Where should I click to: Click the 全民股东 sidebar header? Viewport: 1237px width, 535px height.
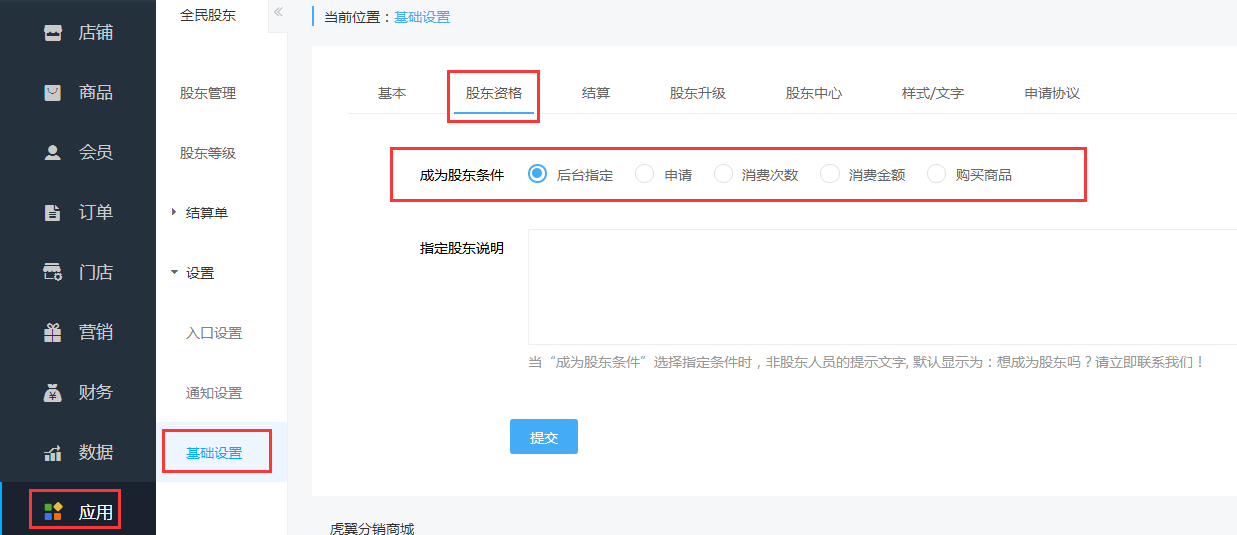208,15
